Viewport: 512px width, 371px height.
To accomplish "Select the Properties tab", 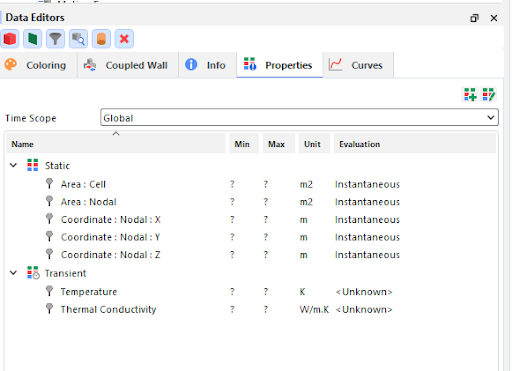I will pyautogui.click(x=280, y=65).
